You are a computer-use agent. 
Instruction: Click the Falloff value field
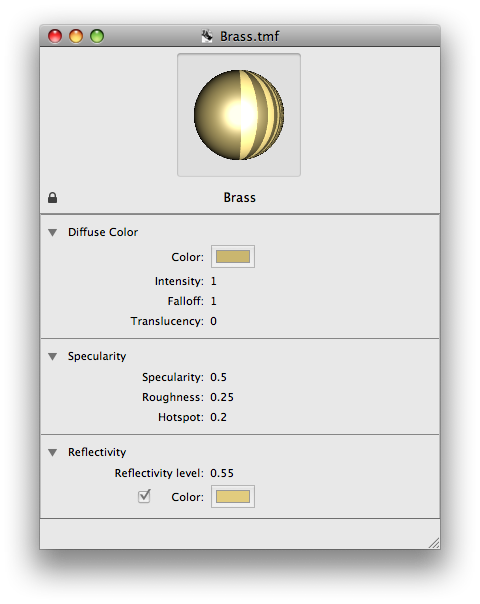pos(213,301)
